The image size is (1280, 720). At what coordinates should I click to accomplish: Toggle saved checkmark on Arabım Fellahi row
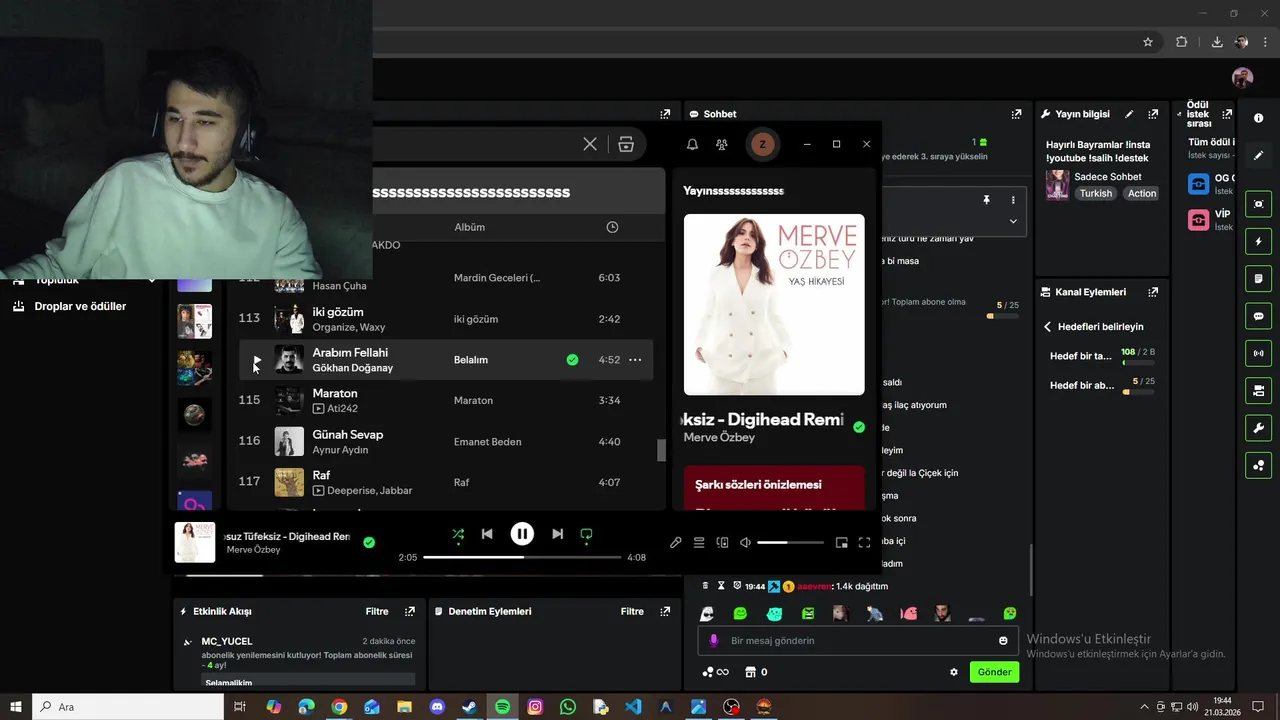coord(572,360)
